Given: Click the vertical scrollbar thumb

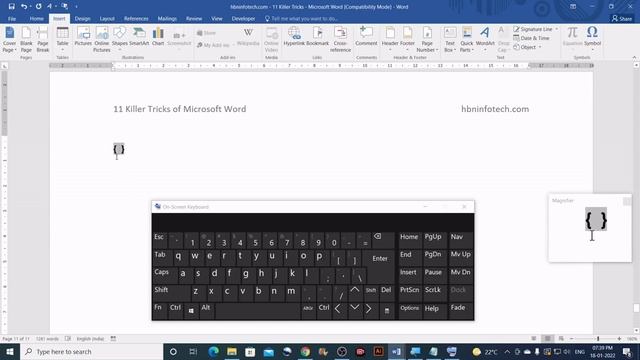Looking at the screenshot, I should pos(636,308).
